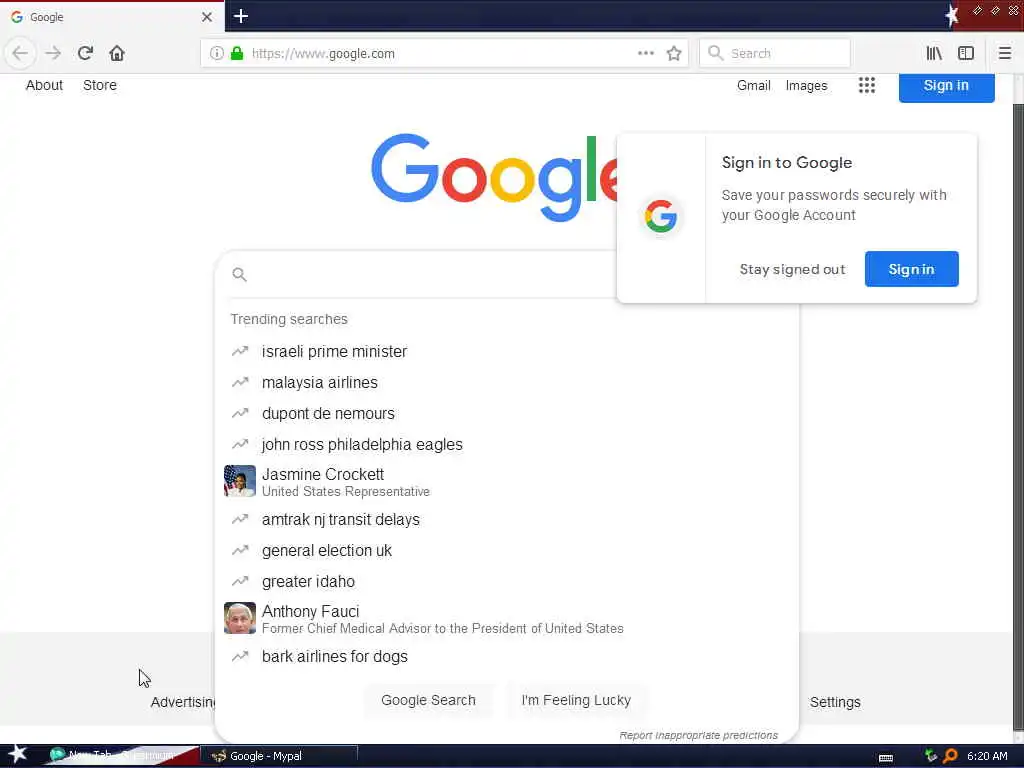Open the Images link

(807, 86)
